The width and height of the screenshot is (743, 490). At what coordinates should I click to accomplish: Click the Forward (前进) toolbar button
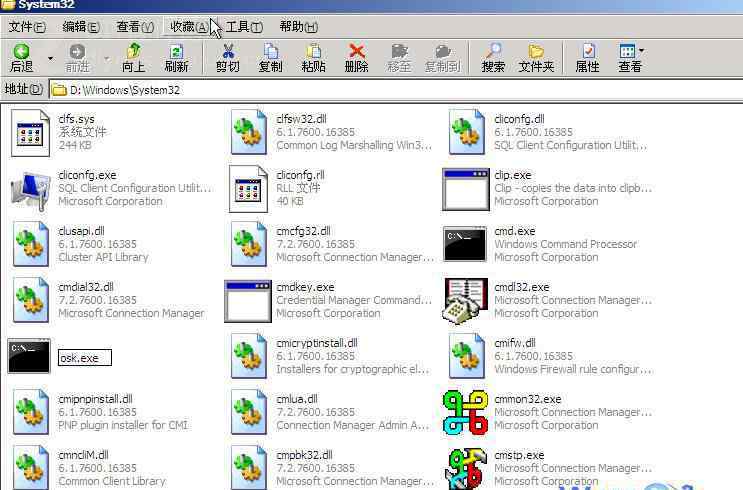77,58
